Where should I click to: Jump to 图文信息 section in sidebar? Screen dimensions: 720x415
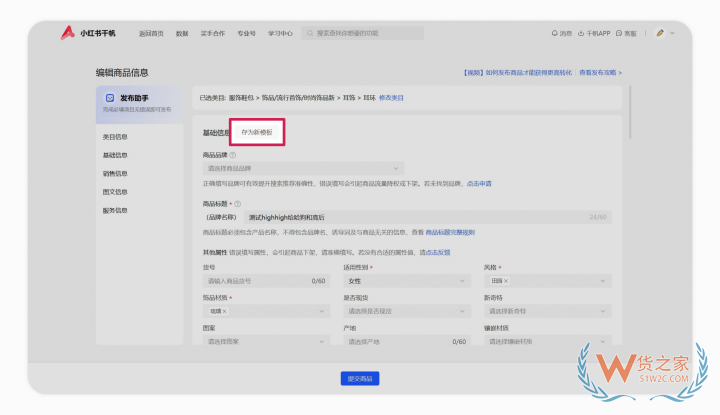tap(115, 192)
